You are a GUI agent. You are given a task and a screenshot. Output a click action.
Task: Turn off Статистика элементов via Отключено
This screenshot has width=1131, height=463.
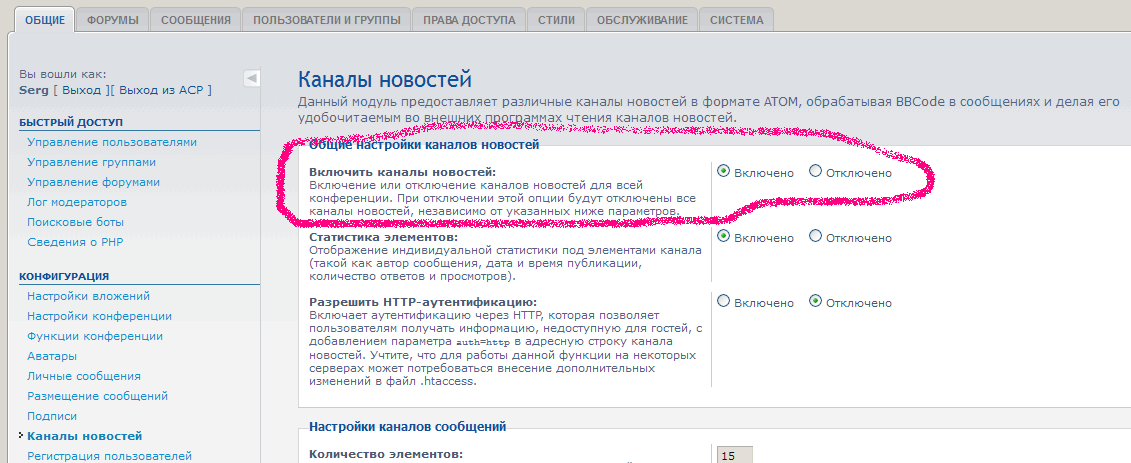815,237
